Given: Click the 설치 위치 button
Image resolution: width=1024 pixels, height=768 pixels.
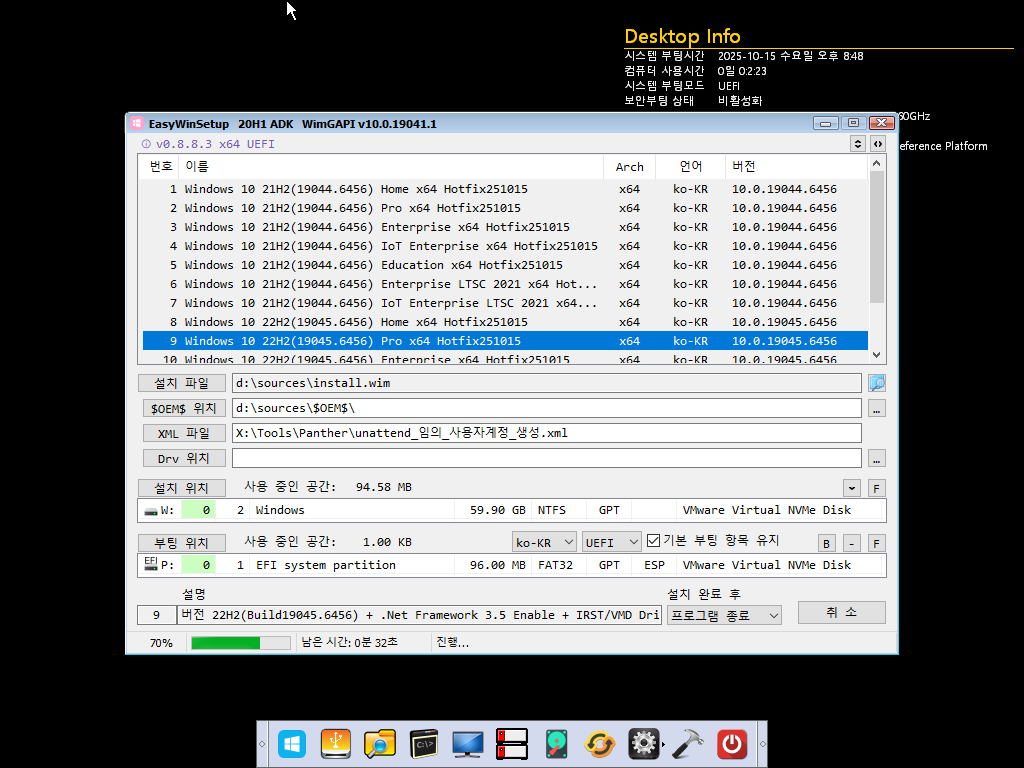Looking at the screenshot, I should click(182, 488).
